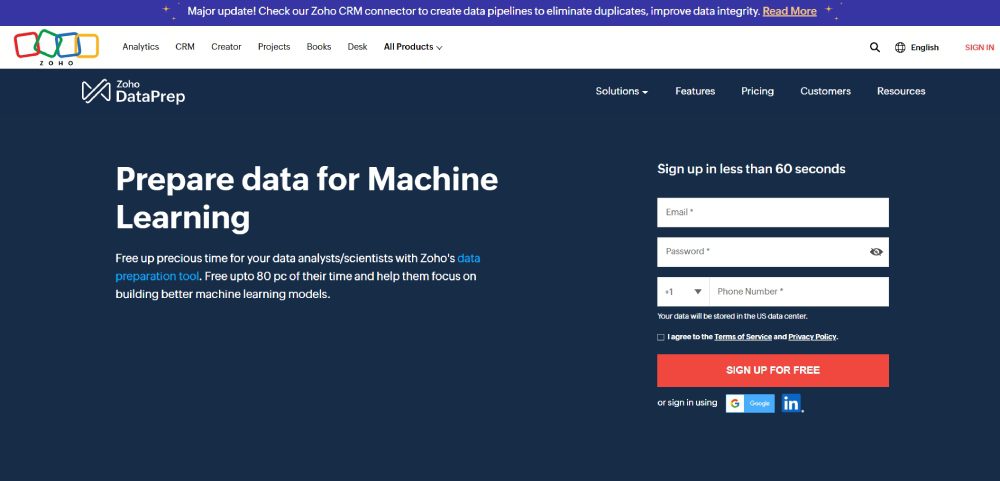Click the Phone Number input field
The width and height of the screenshot is (1000, 481).
pos(799,292)
